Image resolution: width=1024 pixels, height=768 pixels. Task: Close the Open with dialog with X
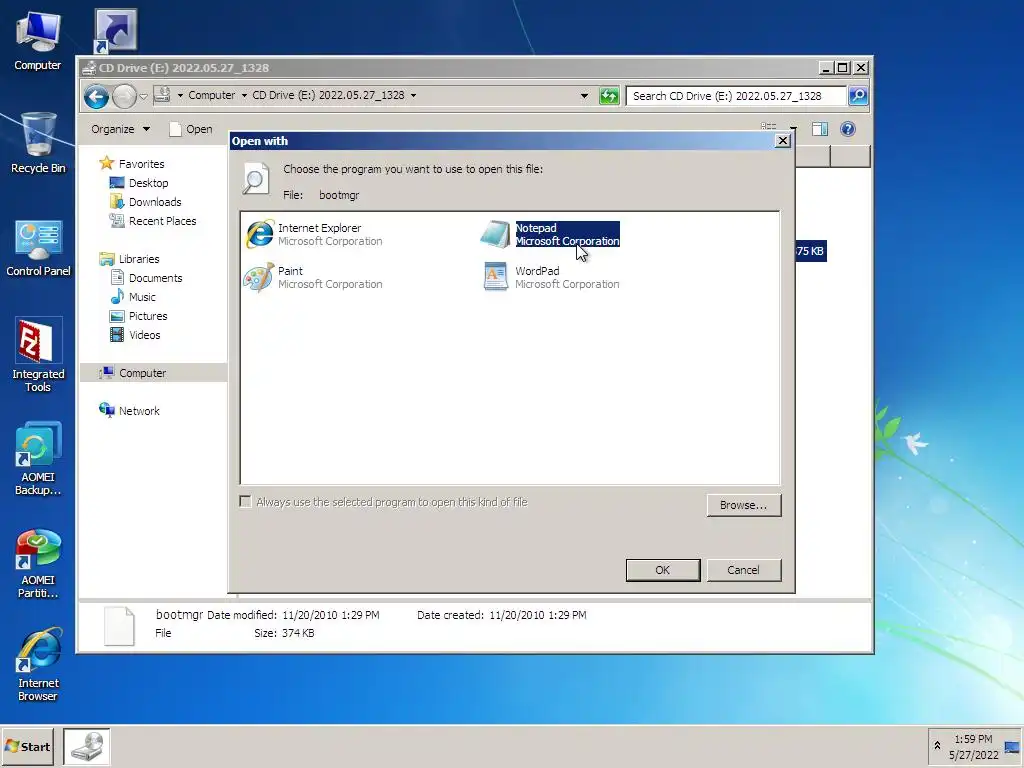tap(782, 141)
